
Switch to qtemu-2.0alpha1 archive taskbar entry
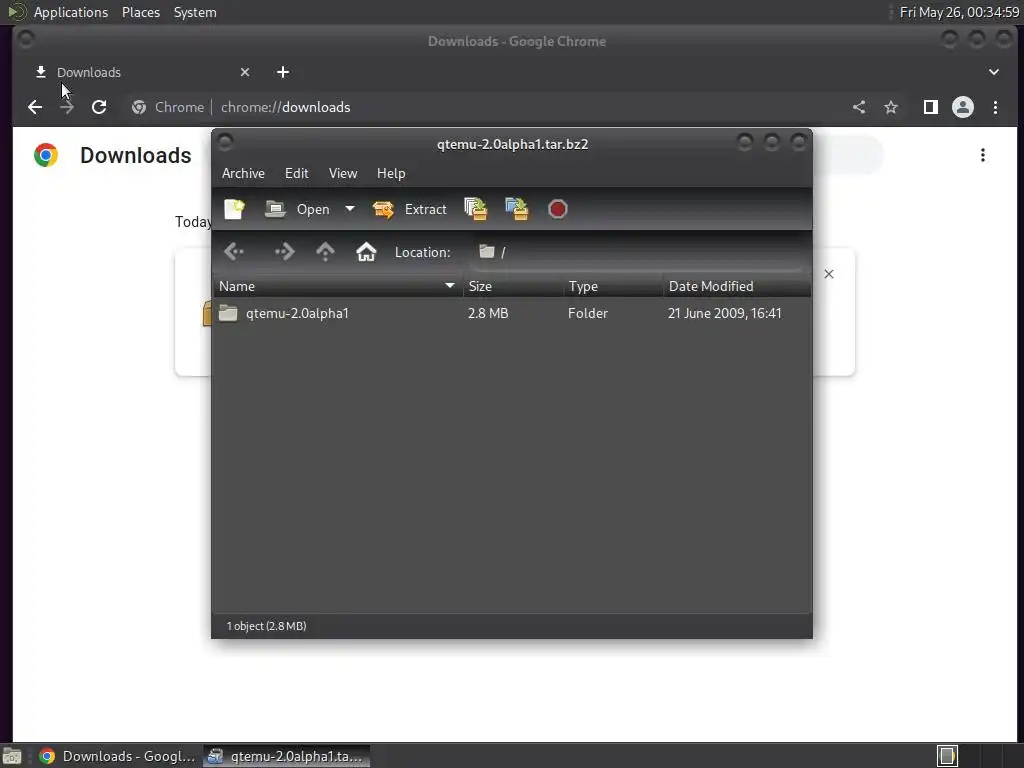point(287,756)
